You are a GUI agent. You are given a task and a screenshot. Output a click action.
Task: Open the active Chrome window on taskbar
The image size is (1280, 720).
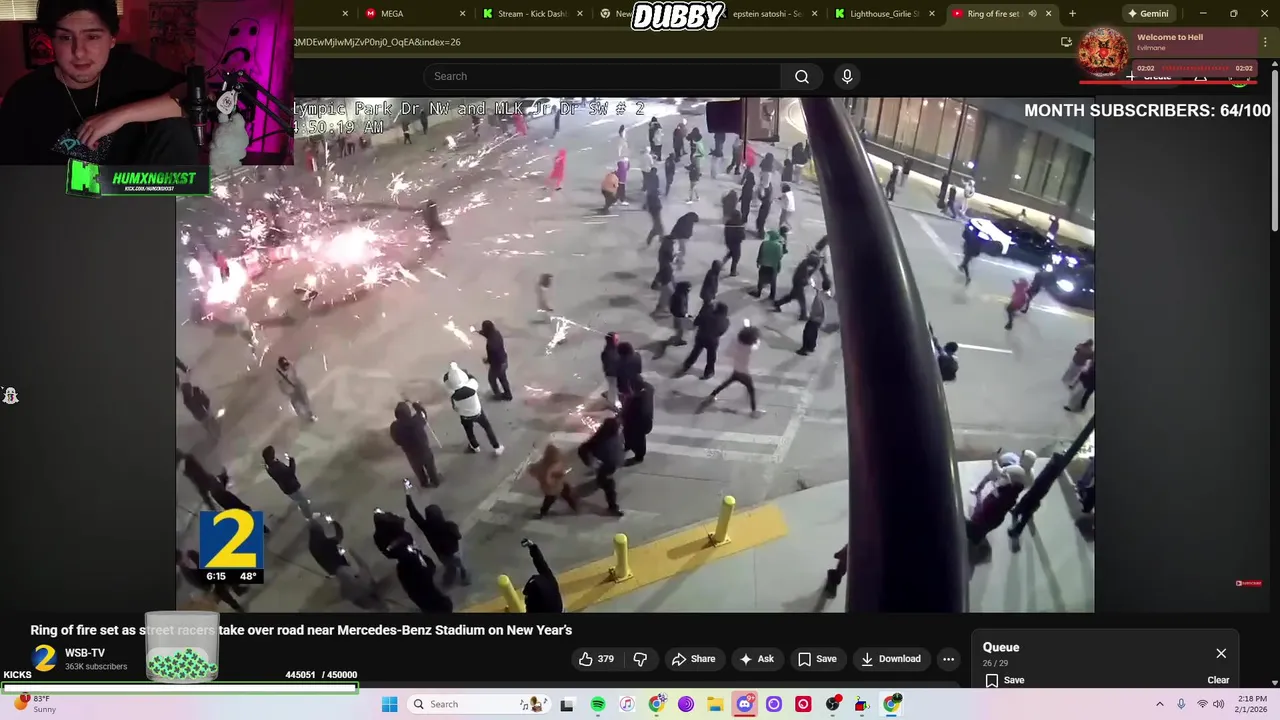(x=891, y=704)
